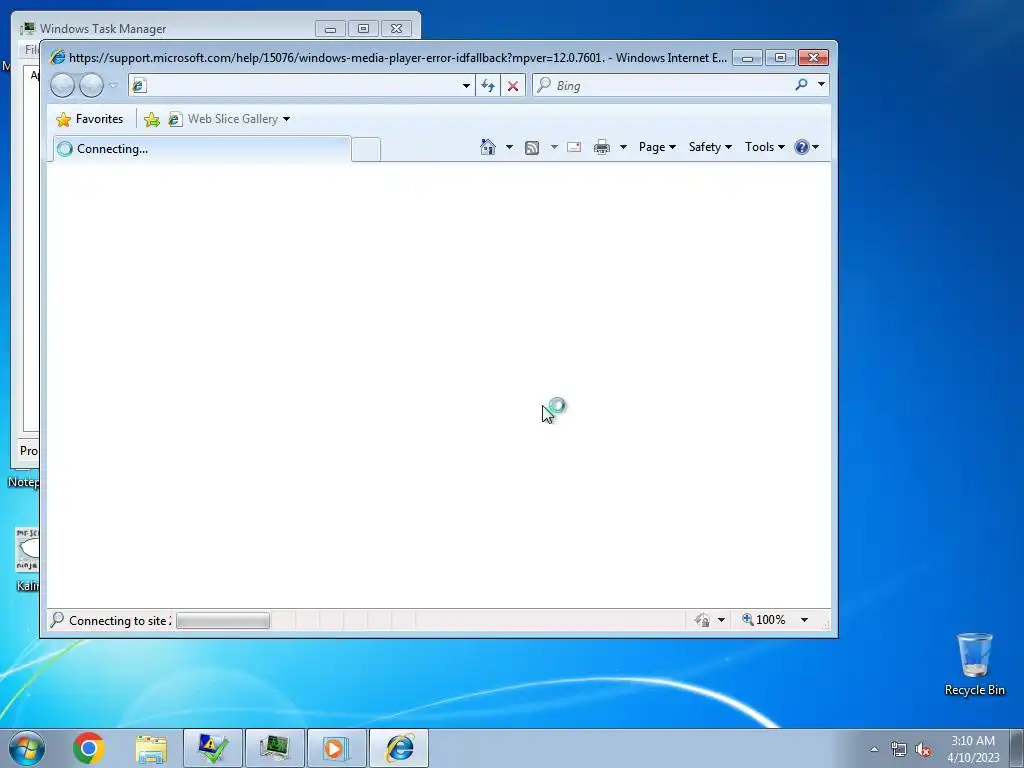Open the Page menu
Viewport: 1024px width, 768px height.
657,147
